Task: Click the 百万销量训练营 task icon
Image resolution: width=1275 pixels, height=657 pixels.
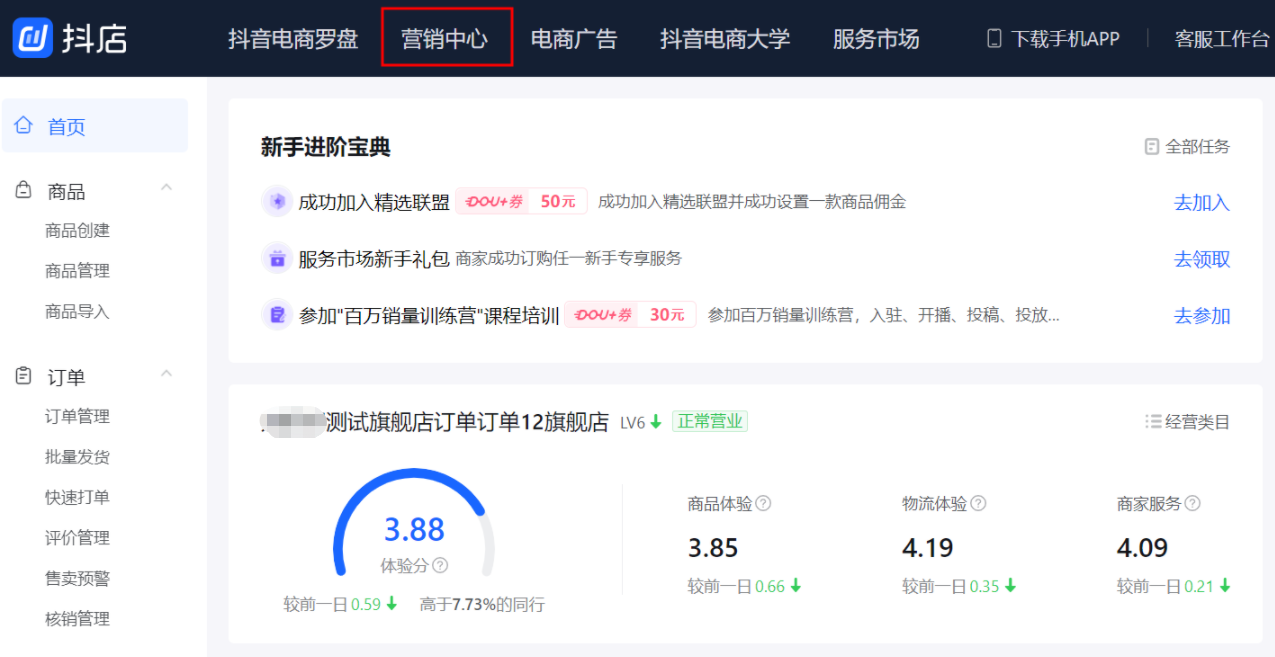Action: (276, 316)
